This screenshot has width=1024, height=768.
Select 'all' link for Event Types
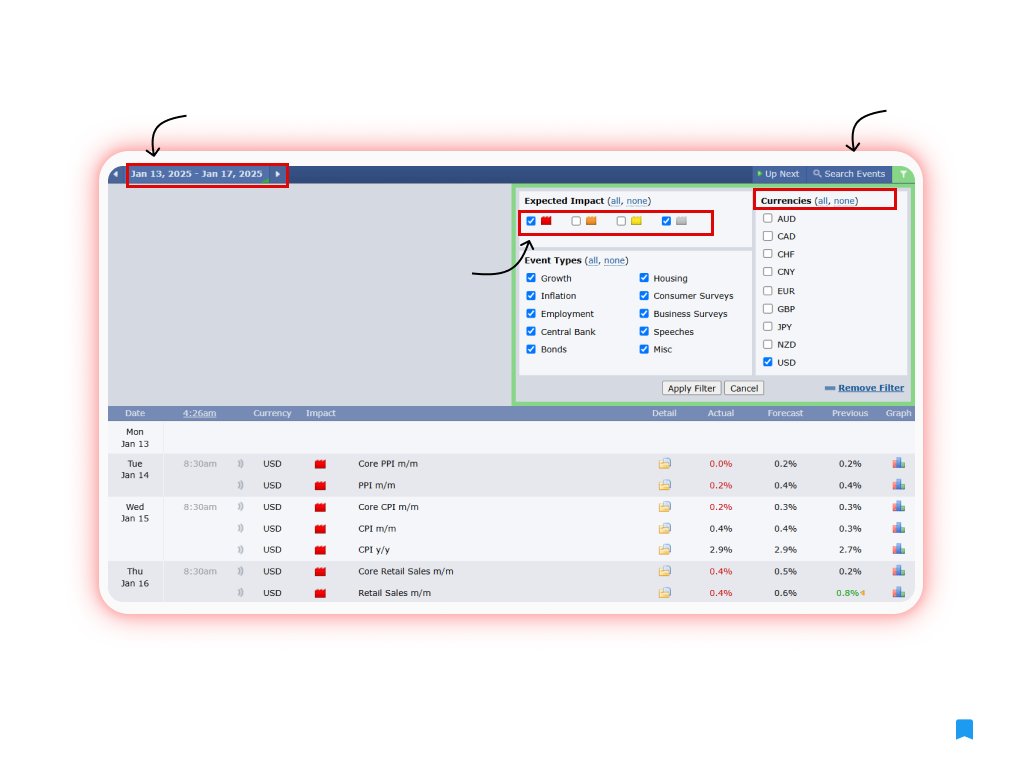click(x=593, y=261)
